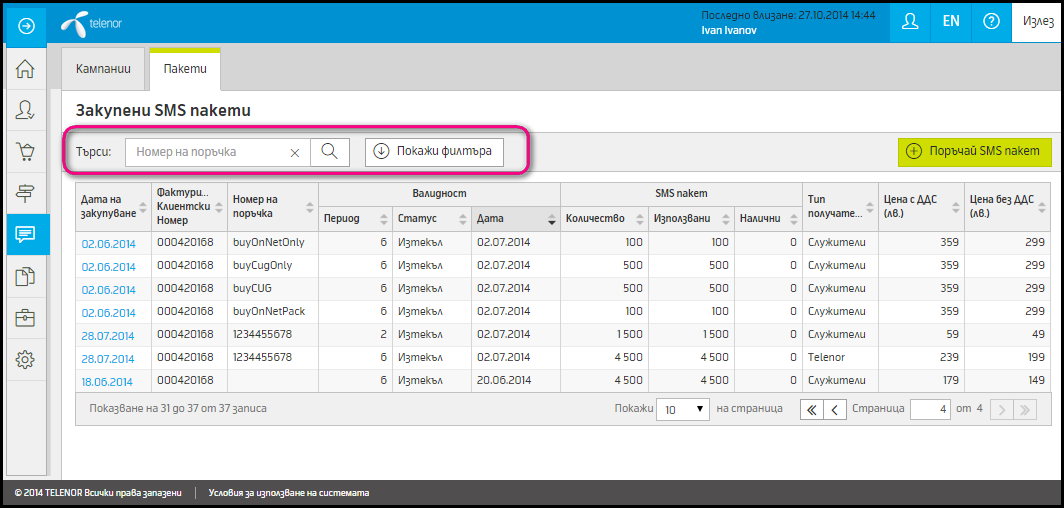Sort by Цена без ДДС column
The width and height of the screenshot is (1064, 508).
tap(1007, 206)
